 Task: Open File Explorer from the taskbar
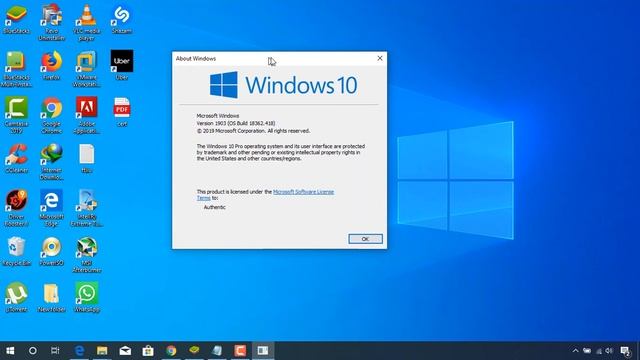click(x=102, y=351)
